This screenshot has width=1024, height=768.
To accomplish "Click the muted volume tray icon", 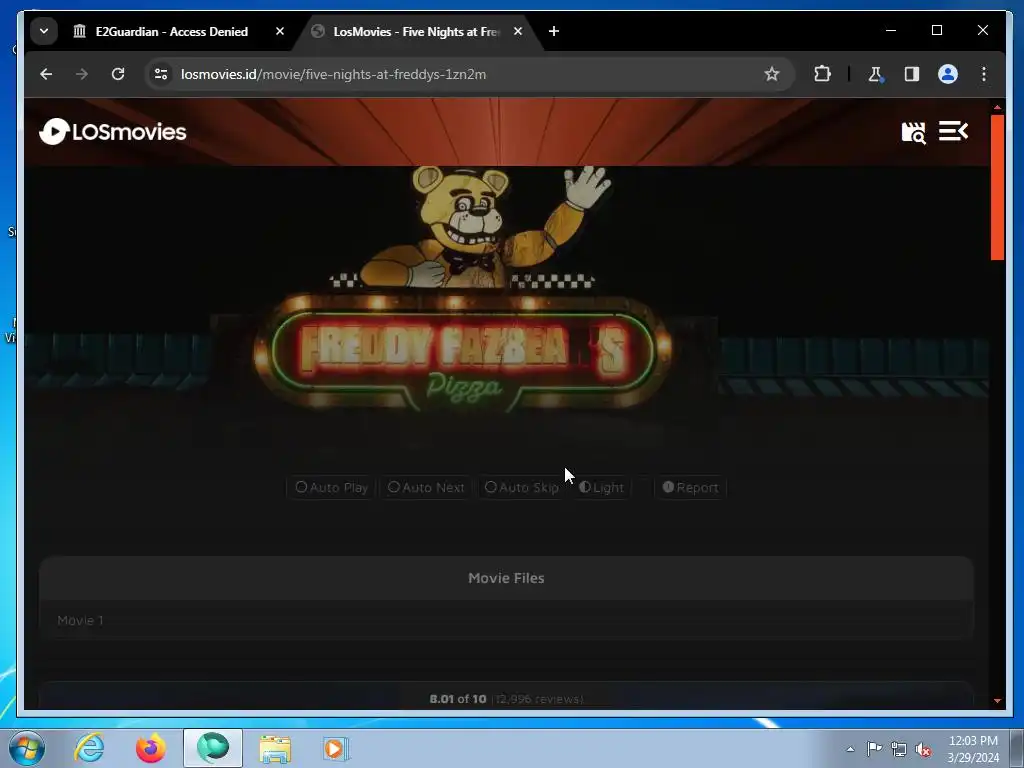I will click(923, 750).
